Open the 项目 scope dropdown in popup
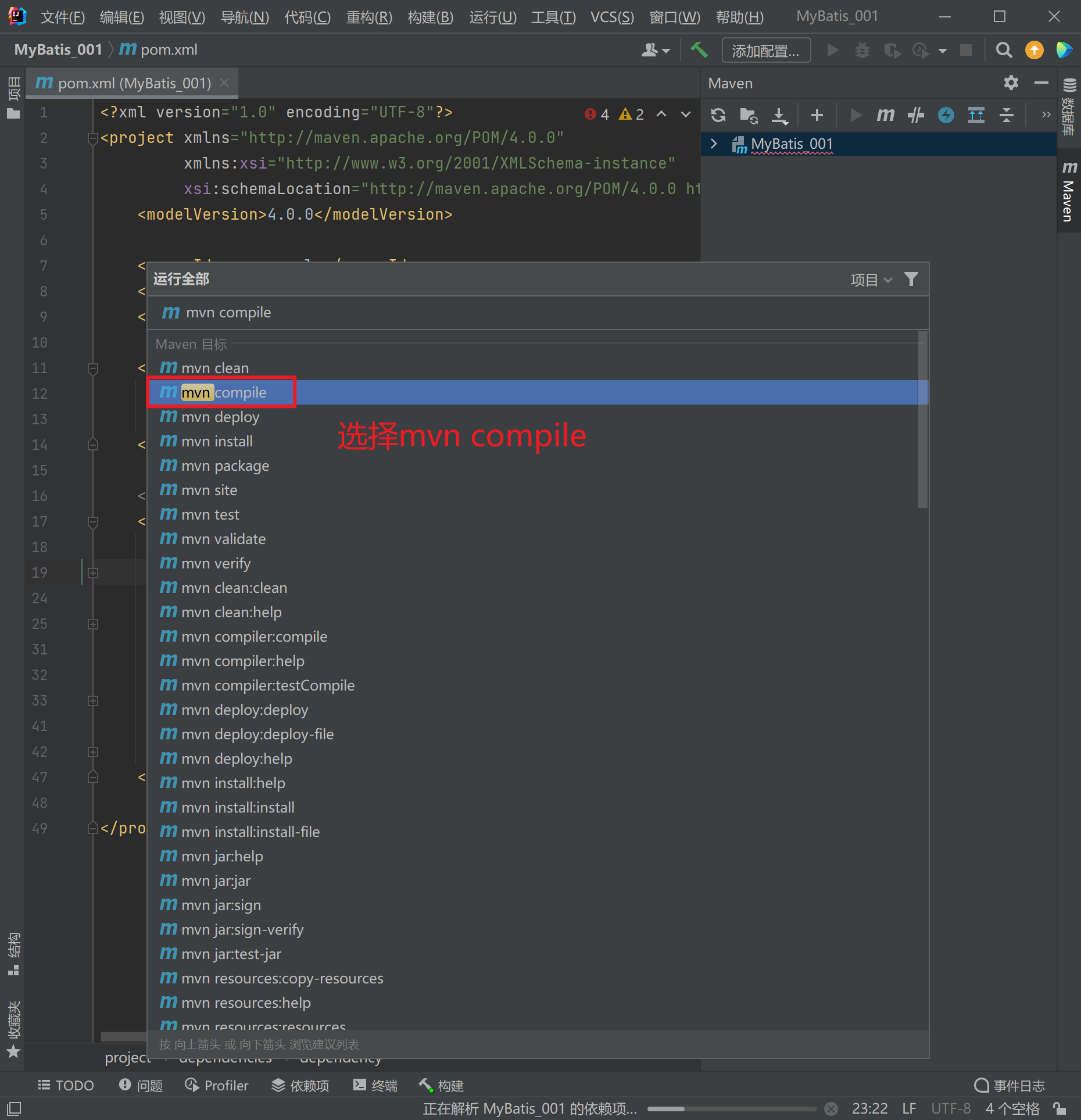Viewport: 1081px width, 1120px height. (871, 280)
